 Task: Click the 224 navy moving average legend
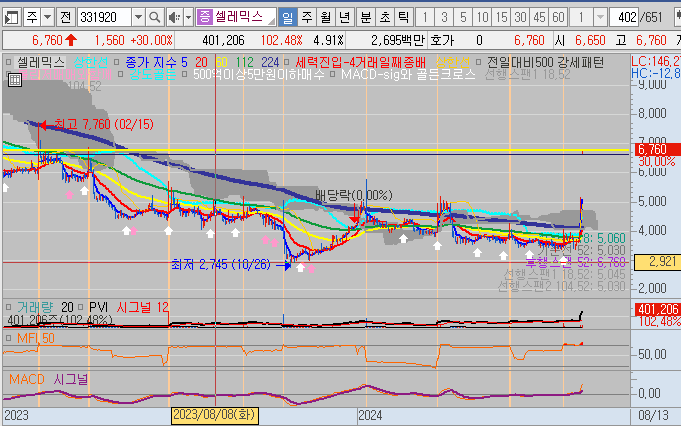tap(270, 63)
